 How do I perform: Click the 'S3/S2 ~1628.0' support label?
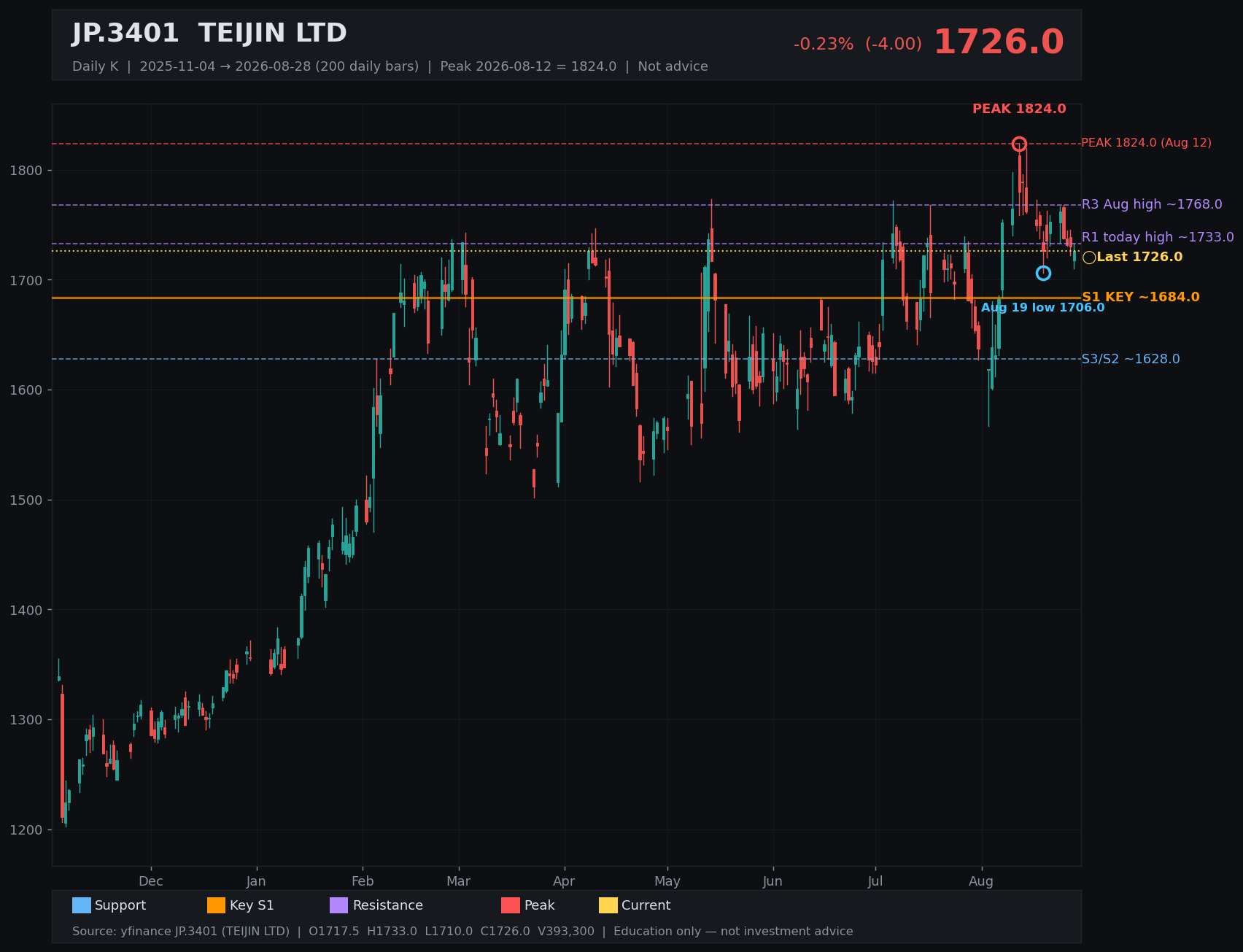(1131, 359)
